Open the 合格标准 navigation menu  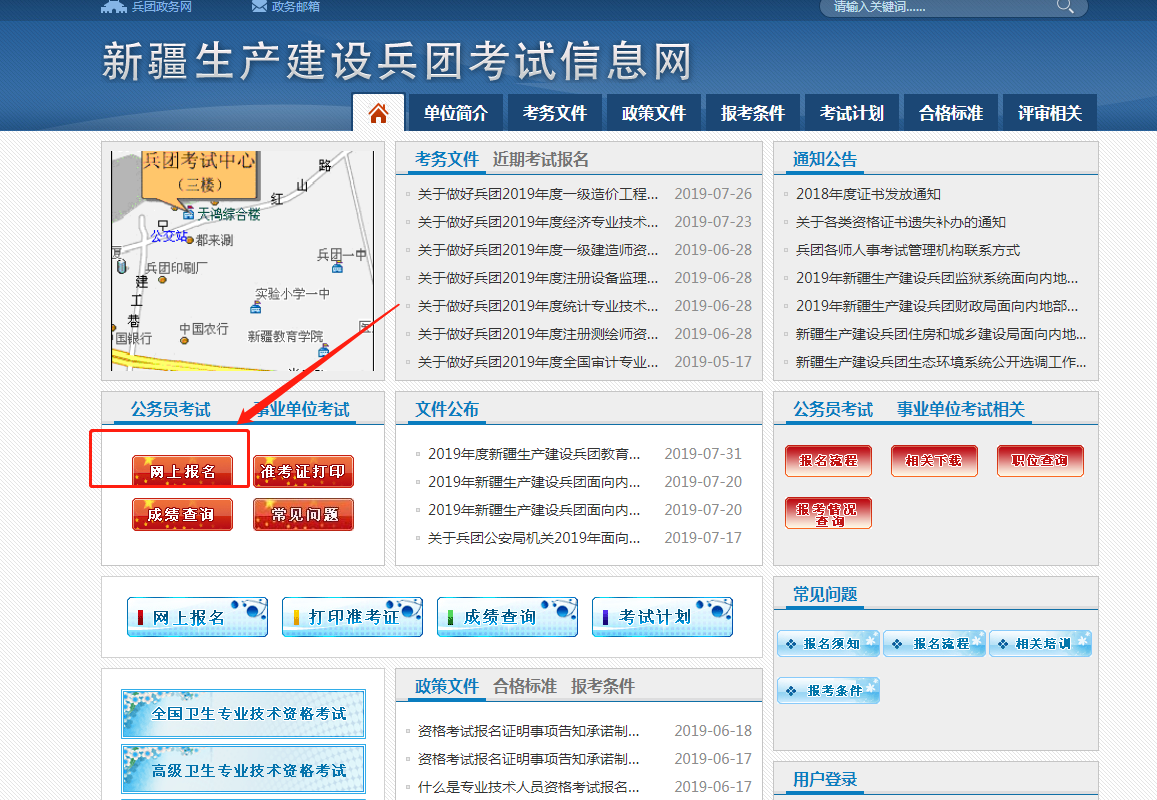(x=950, y=113)
